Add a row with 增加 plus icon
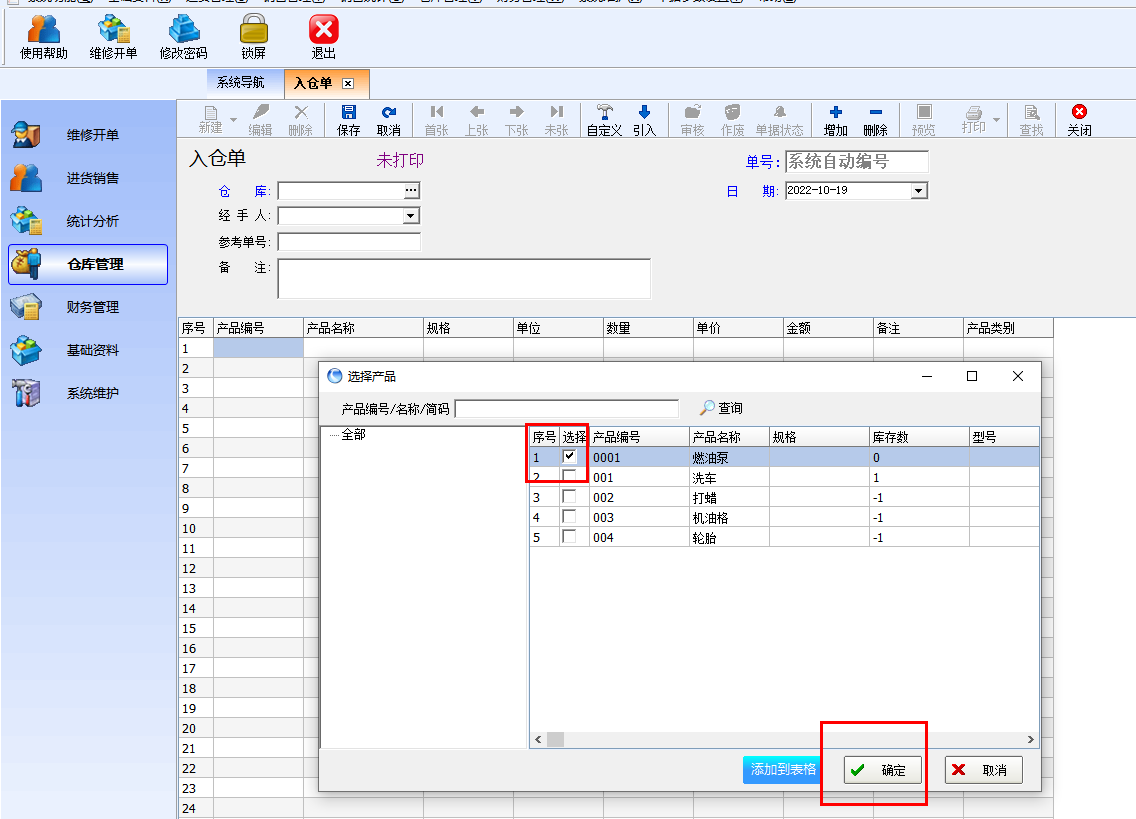Viewport: 1136px width, 819px height. (x=835, y=120)
